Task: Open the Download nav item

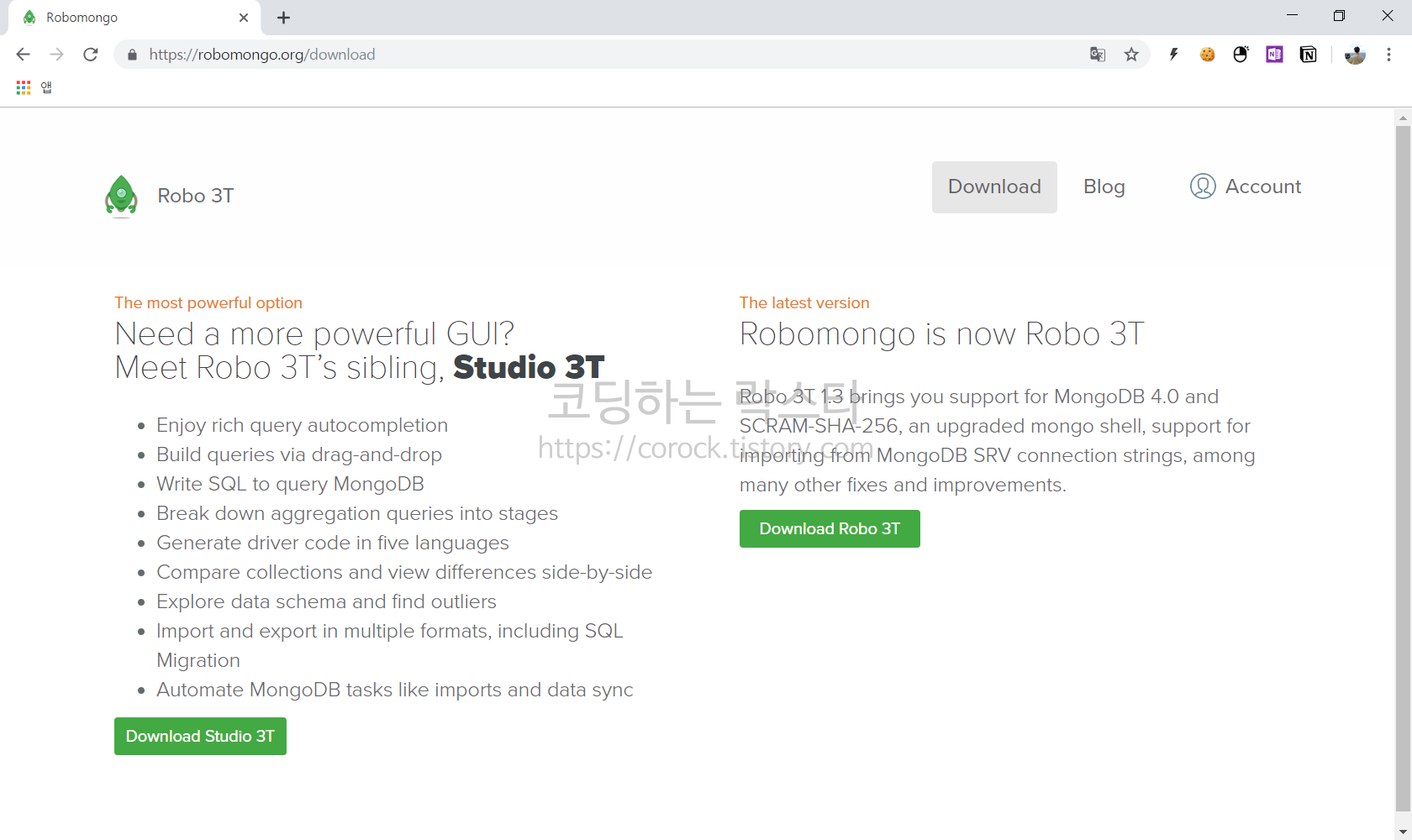Action: [994, 187]
